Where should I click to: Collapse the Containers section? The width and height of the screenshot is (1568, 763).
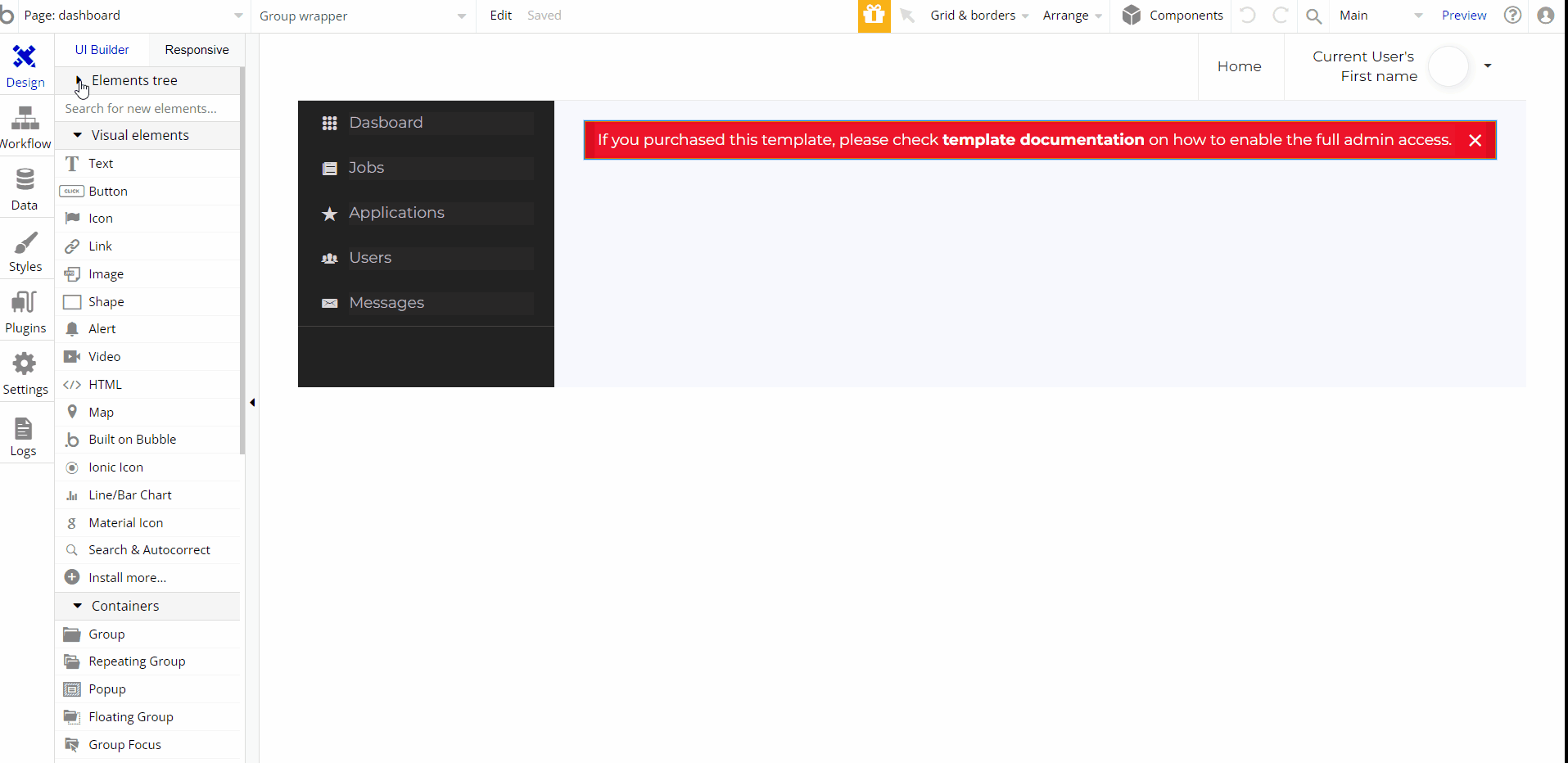[x=147, y=606]
